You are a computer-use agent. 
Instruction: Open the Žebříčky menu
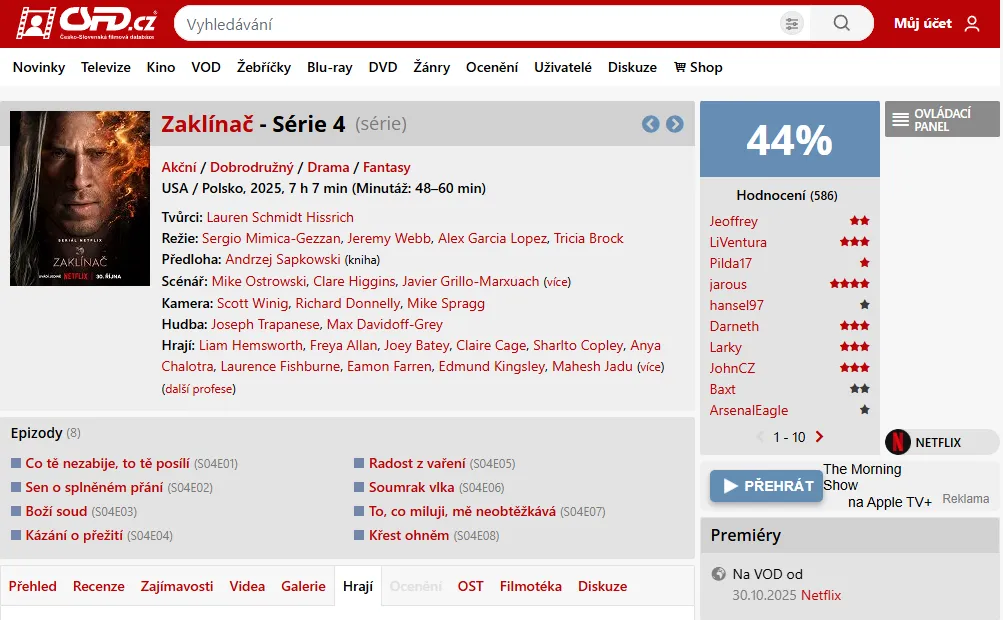point(264,67)
